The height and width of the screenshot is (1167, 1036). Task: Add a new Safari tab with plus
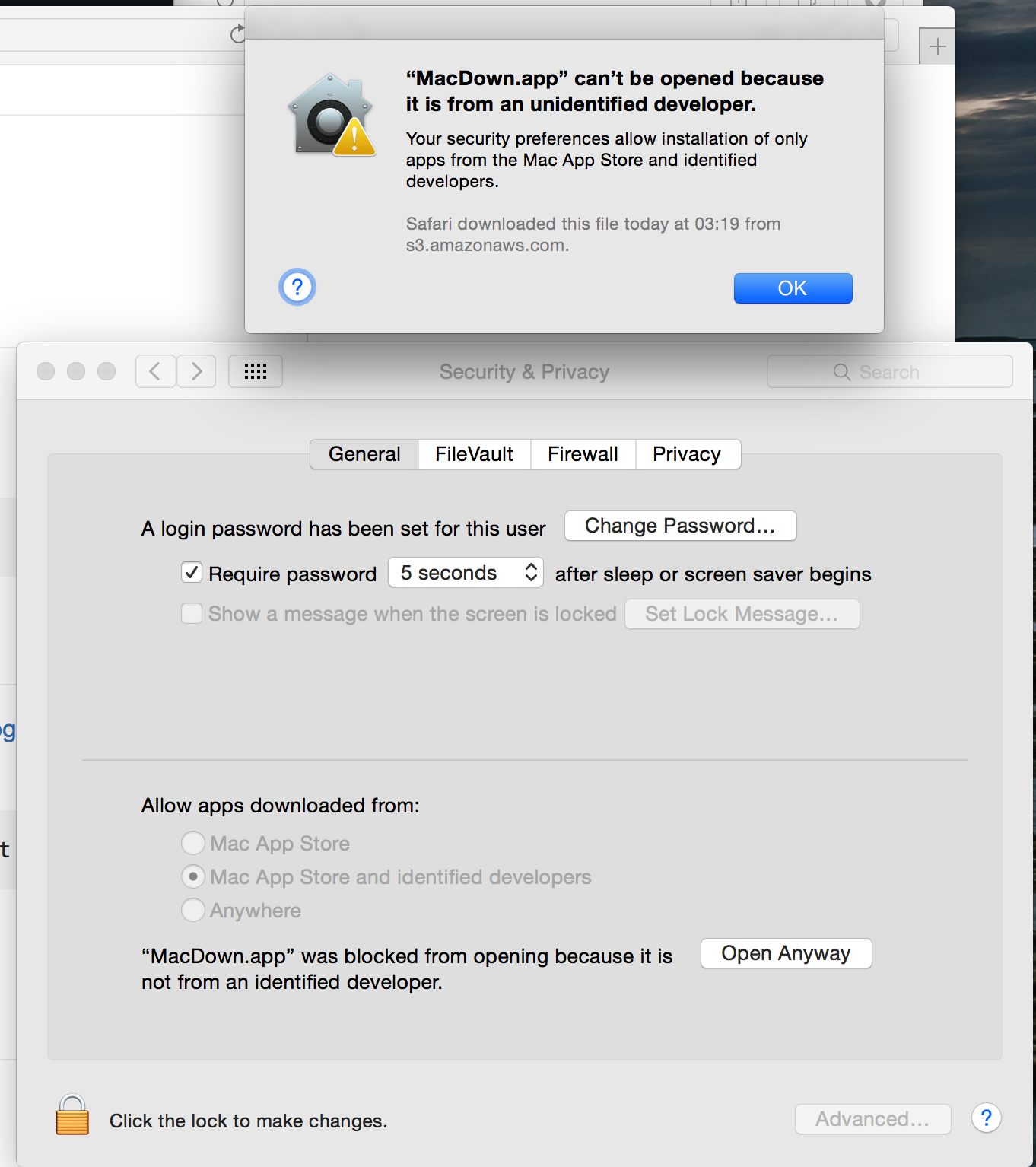coord(937,46)
